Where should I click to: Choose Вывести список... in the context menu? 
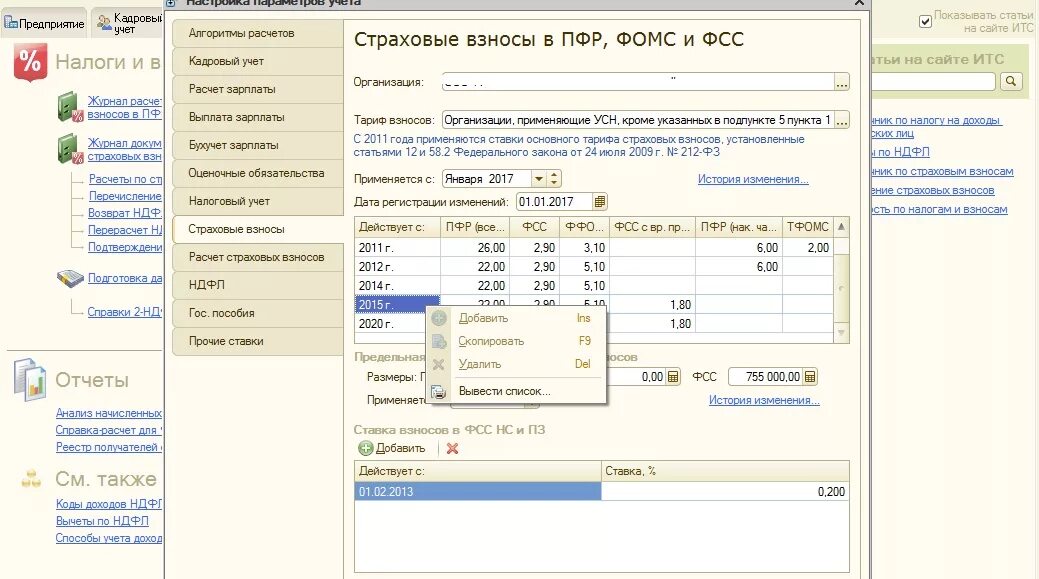tap(516, 392)
